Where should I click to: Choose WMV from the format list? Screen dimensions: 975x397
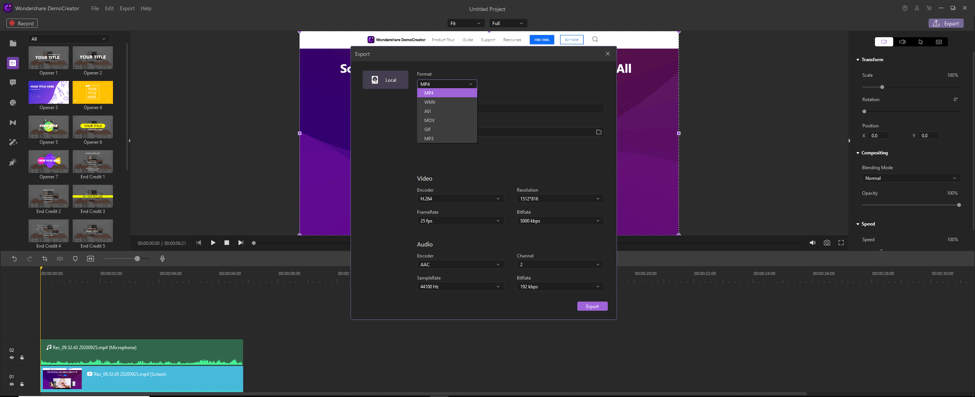click(x=447, y=101)
